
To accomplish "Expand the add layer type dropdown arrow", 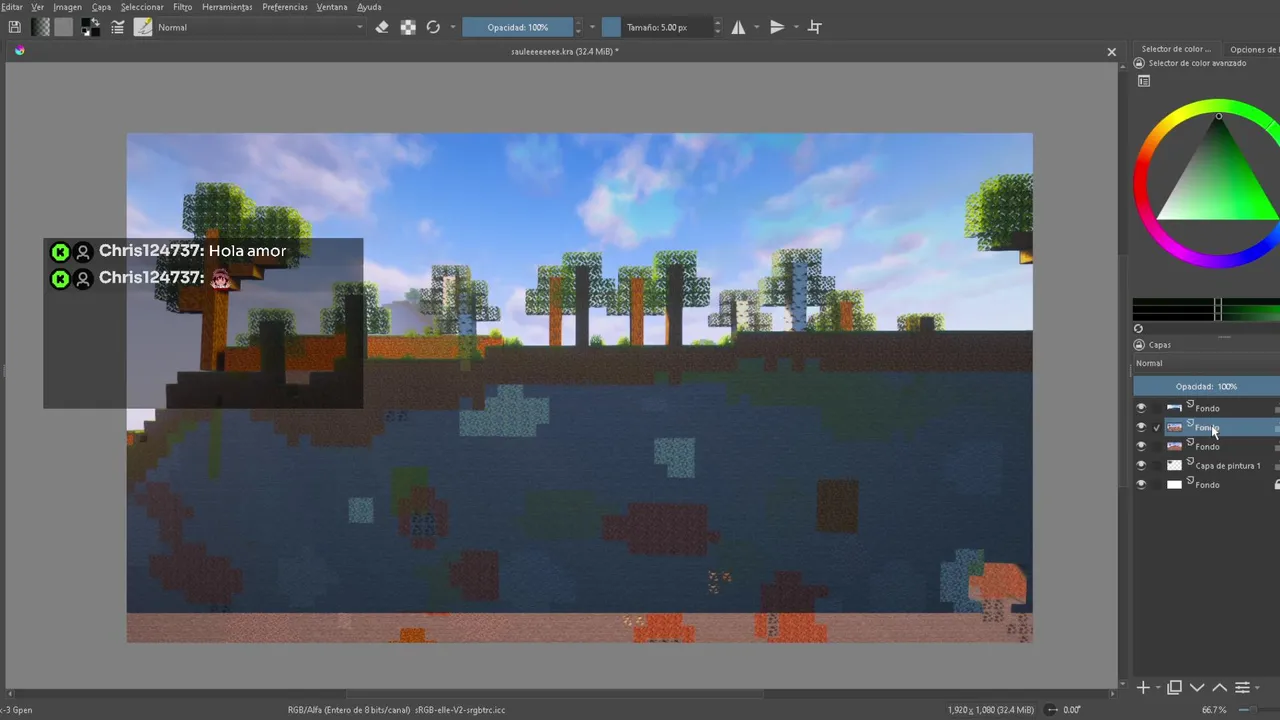I will (x=1158, y=688).
